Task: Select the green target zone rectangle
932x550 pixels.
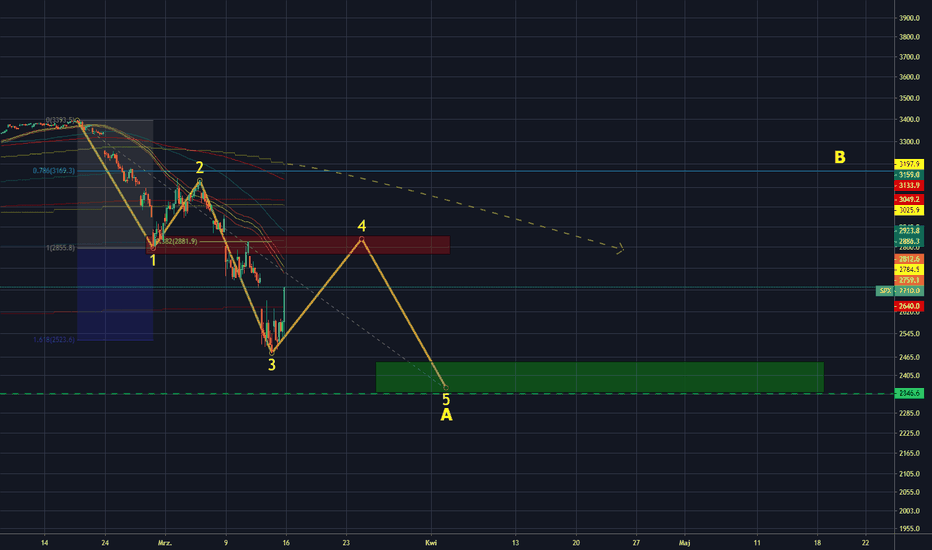Action: click(x=600, y=377)
